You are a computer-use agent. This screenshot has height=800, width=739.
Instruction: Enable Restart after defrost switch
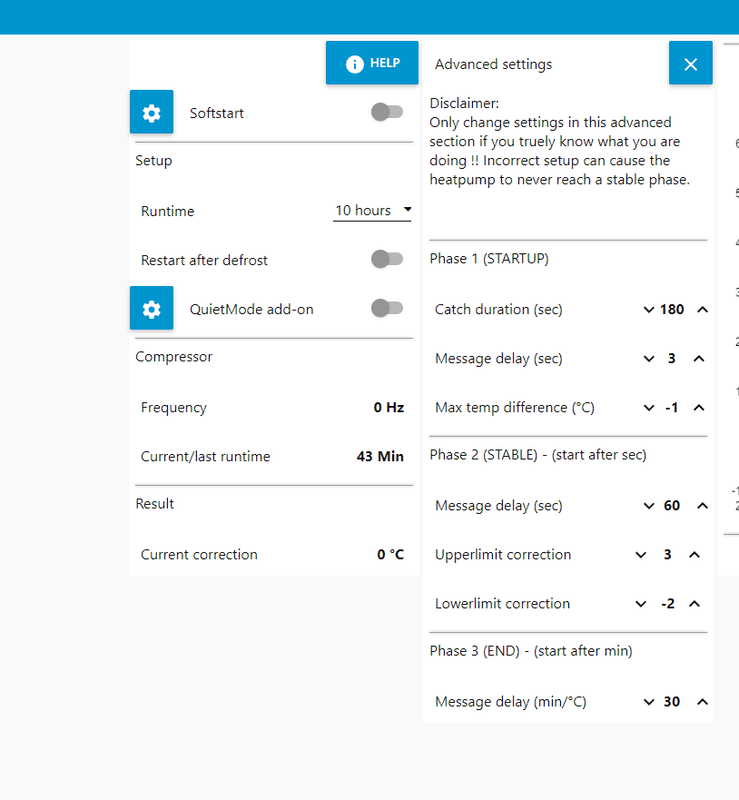tap(387, 259)
